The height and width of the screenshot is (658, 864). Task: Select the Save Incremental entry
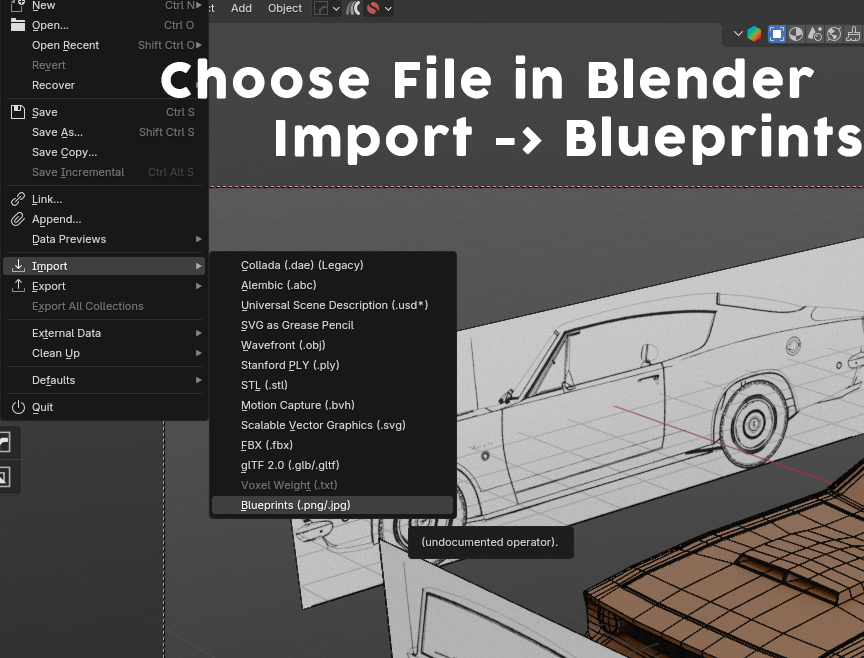78,172
